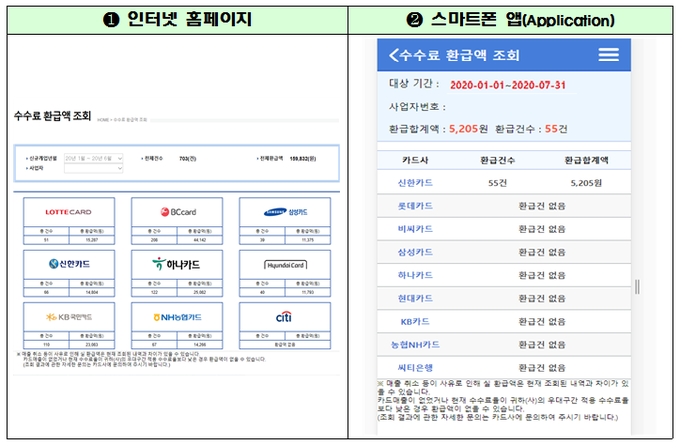Open the hamburger menu in the app header

tap(608, 55)
